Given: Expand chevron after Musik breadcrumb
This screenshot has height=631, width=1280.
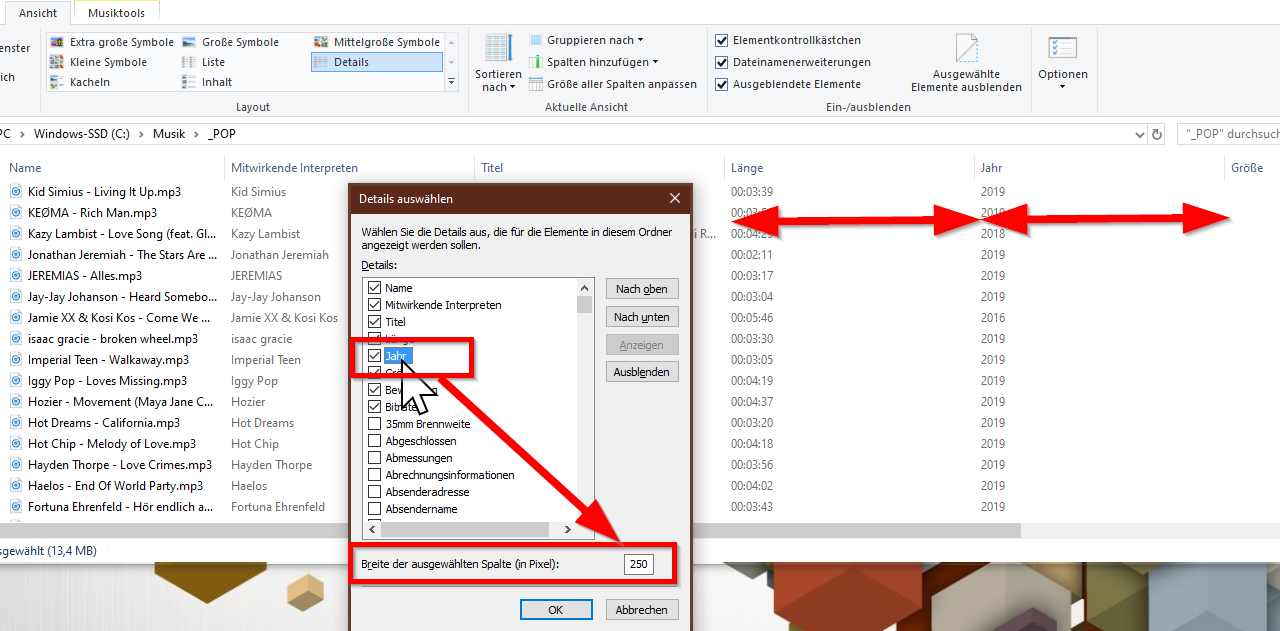Looking at the screenshot, I should pyautogui.click(x=197, y=134).
